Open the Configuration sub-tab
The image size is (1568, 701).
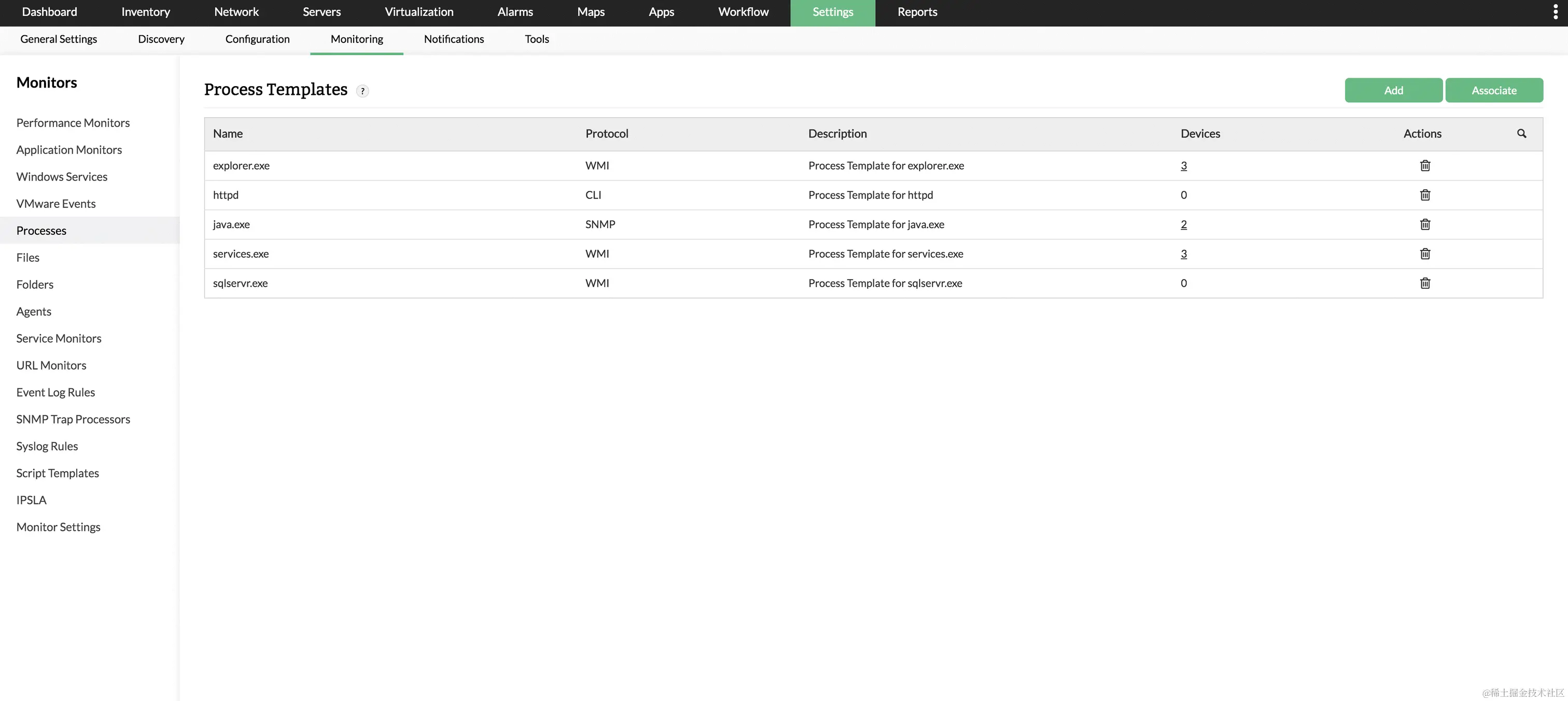click(x=258, y=39)
